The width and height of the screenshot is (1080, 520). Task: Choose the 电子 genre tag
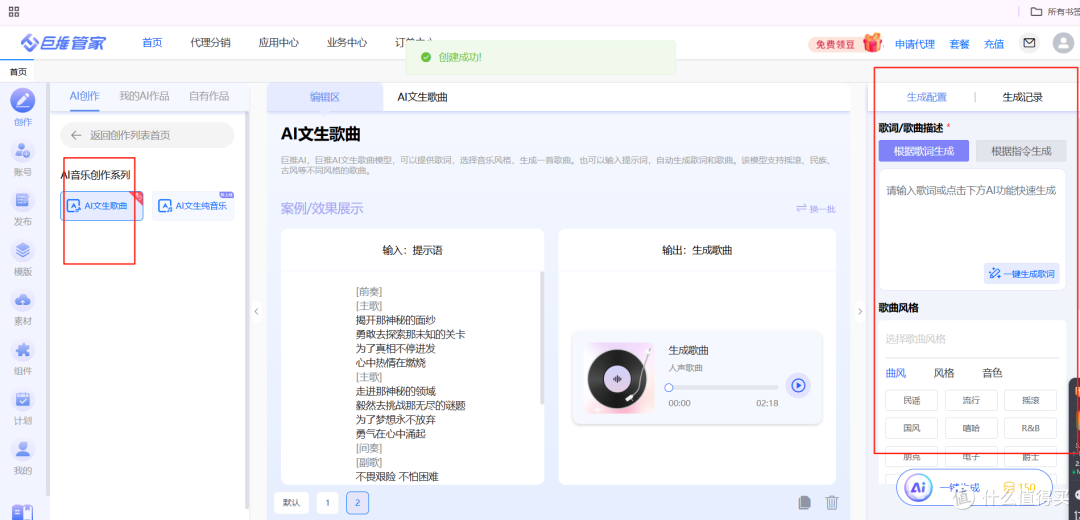971,457
